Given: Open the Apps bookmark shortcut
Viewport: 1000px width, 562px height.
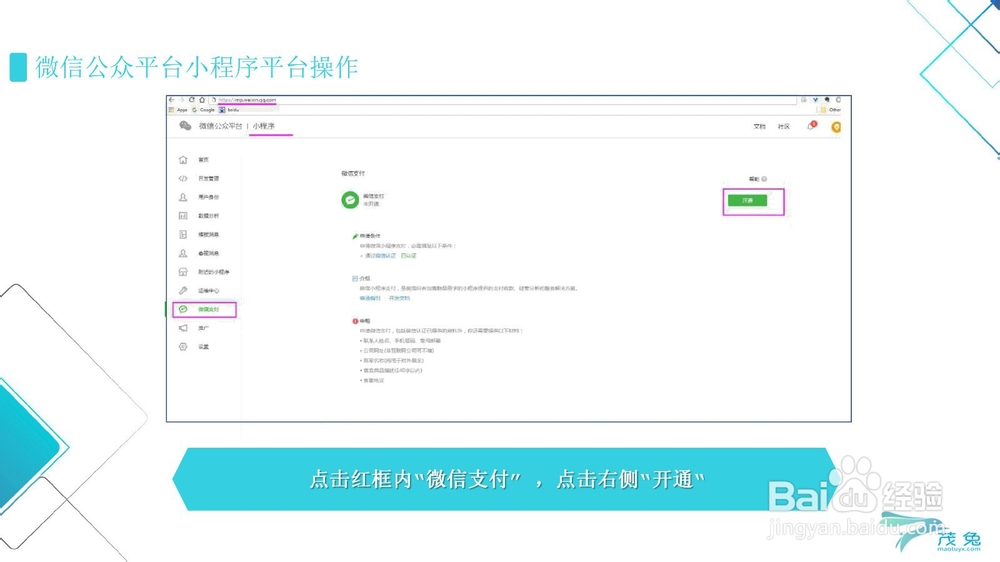Looking at the screenshot, I should click(x=179, y=110).
